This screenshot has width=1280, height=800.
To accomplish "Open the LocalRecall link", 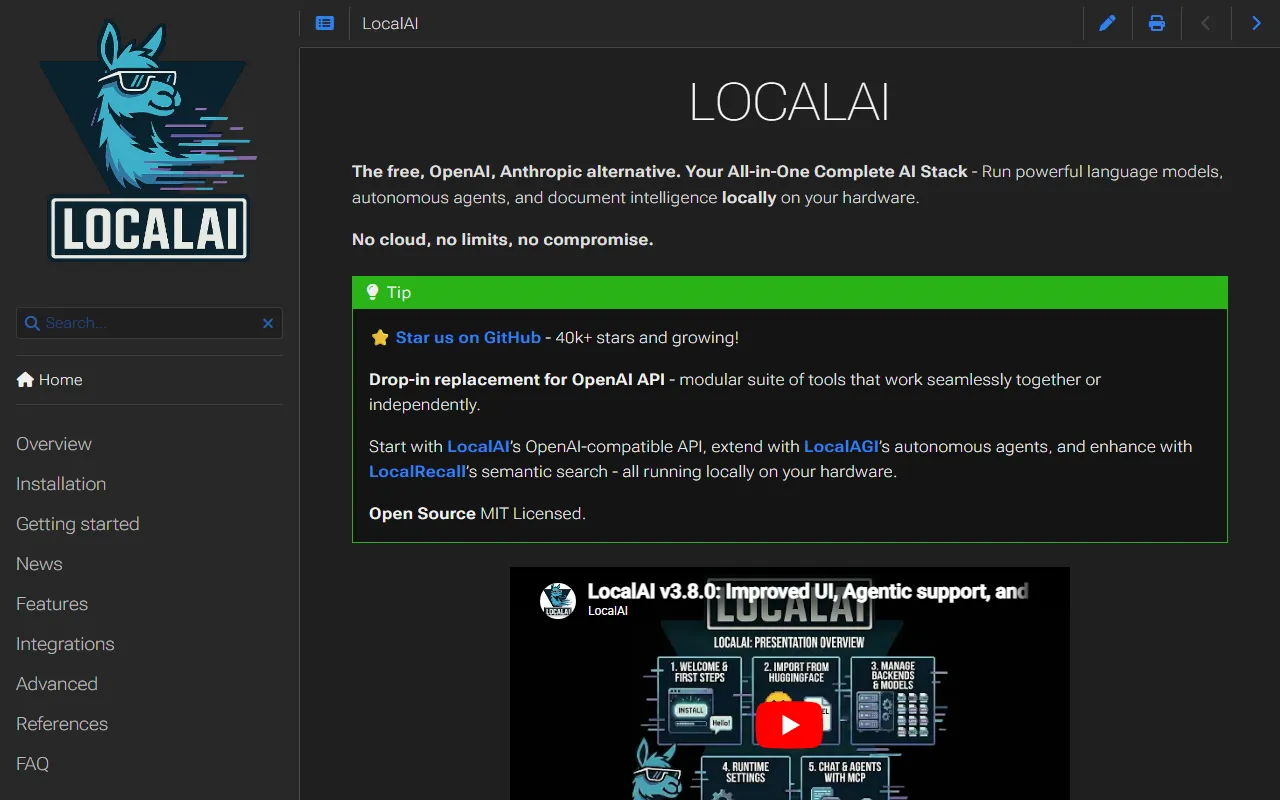I will click(x=417, y=471).
